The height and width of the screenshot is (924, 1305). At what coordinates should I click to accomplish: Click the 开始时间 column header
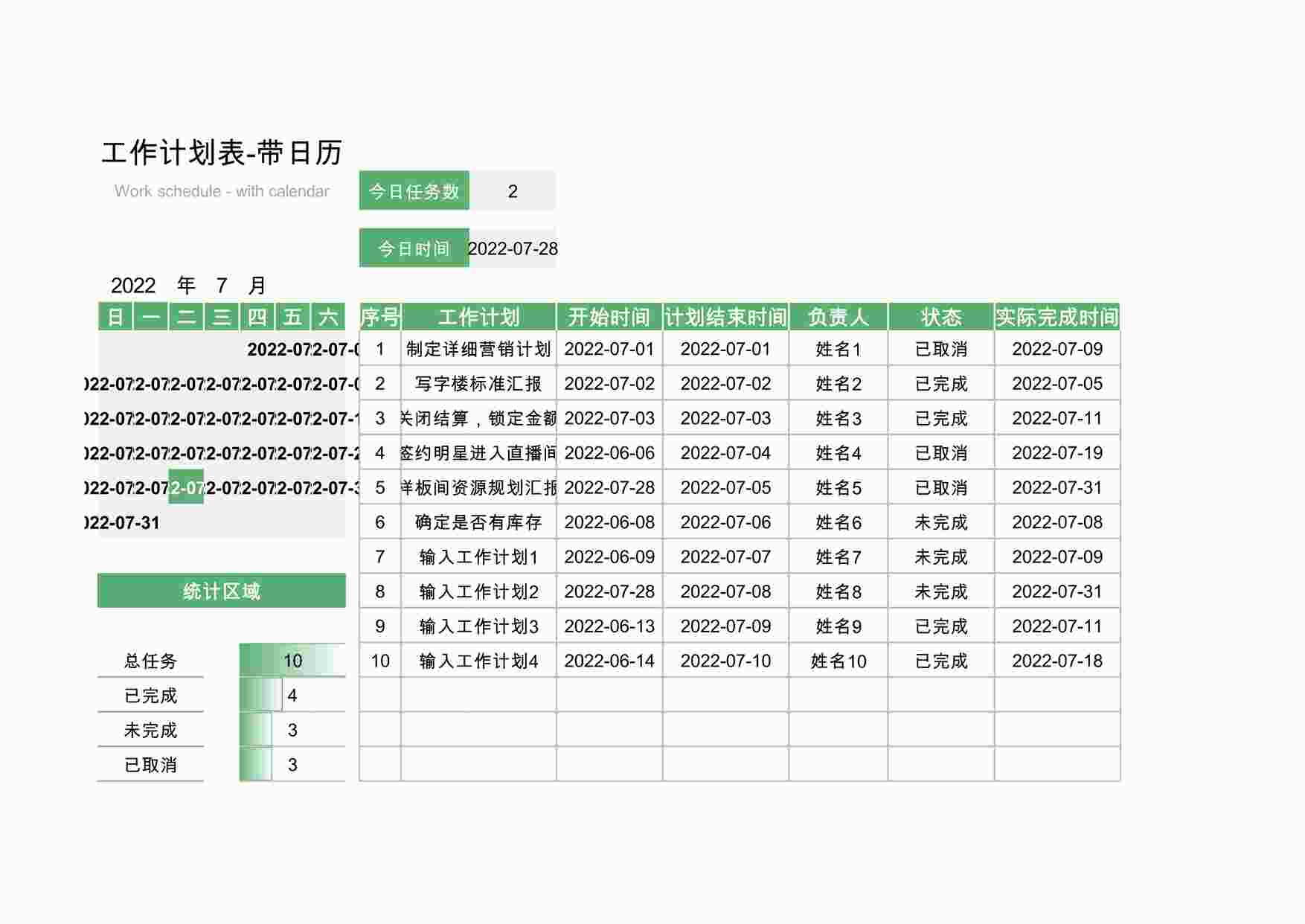(x=609, y=317)
